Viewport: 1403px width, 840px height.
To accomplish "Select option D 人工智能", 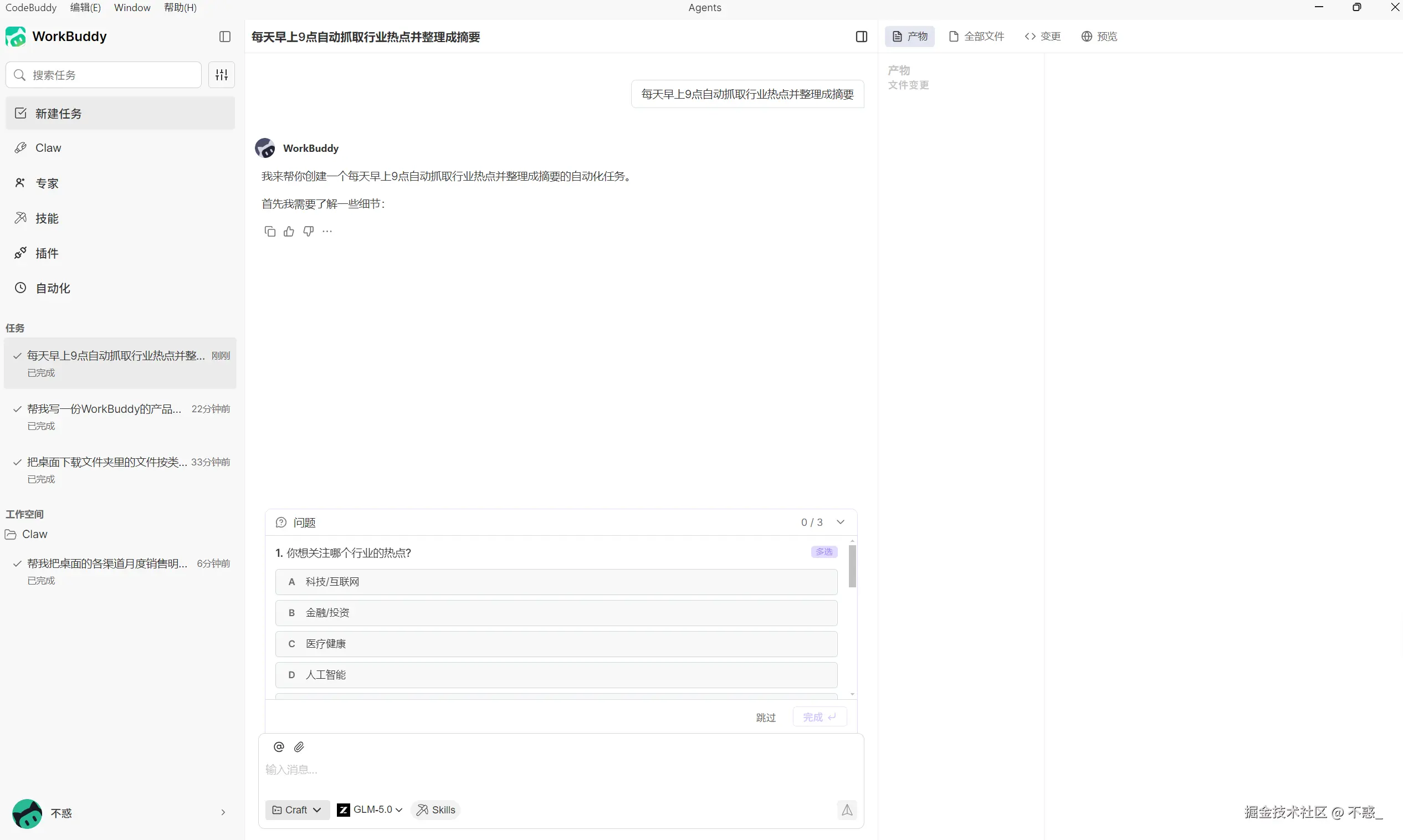I will (556, 675).
